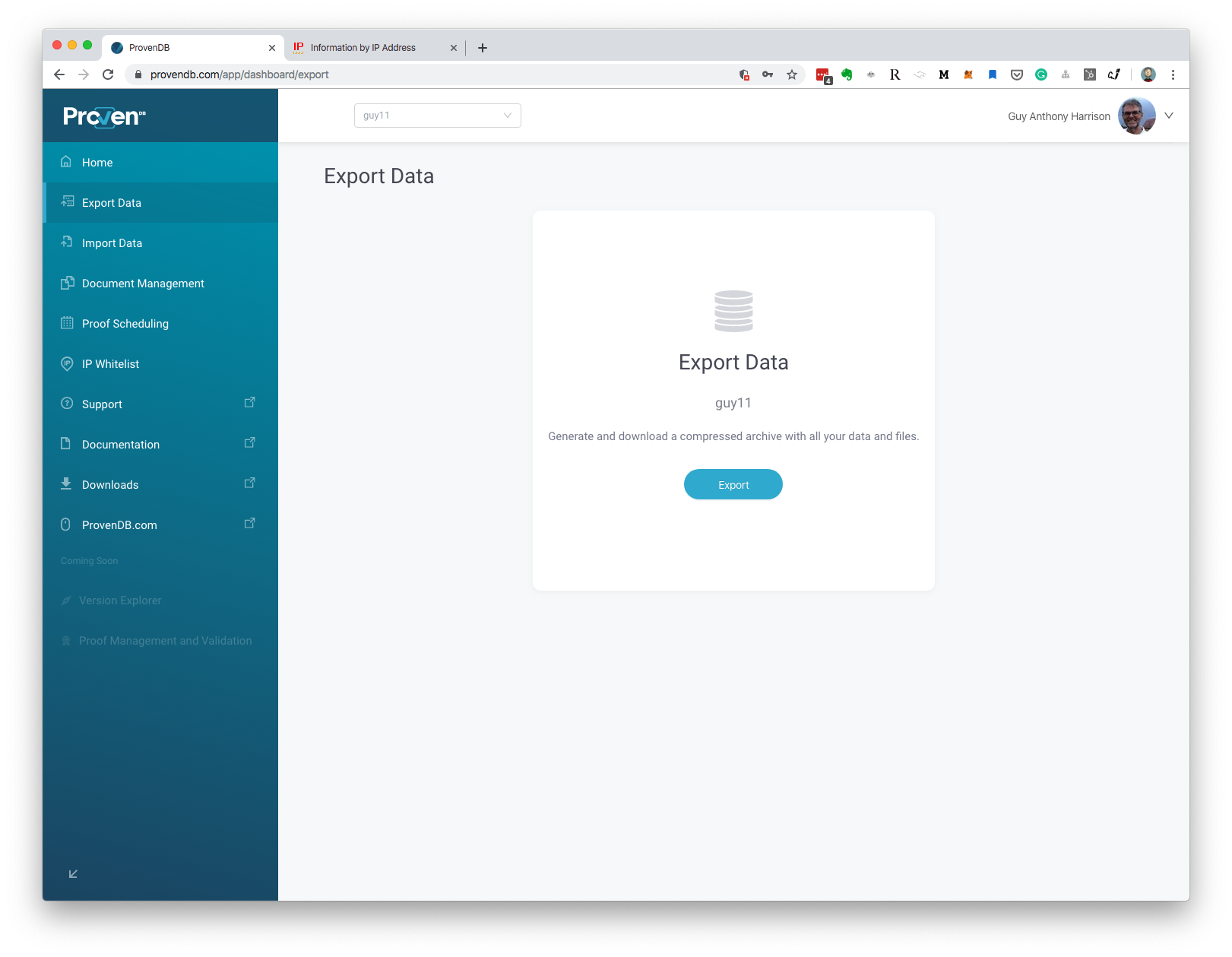Image resolution: width=1232 pixels, height=957 pixels.
Task: Bookmark this page with star icon
Action: pos(792,74)
